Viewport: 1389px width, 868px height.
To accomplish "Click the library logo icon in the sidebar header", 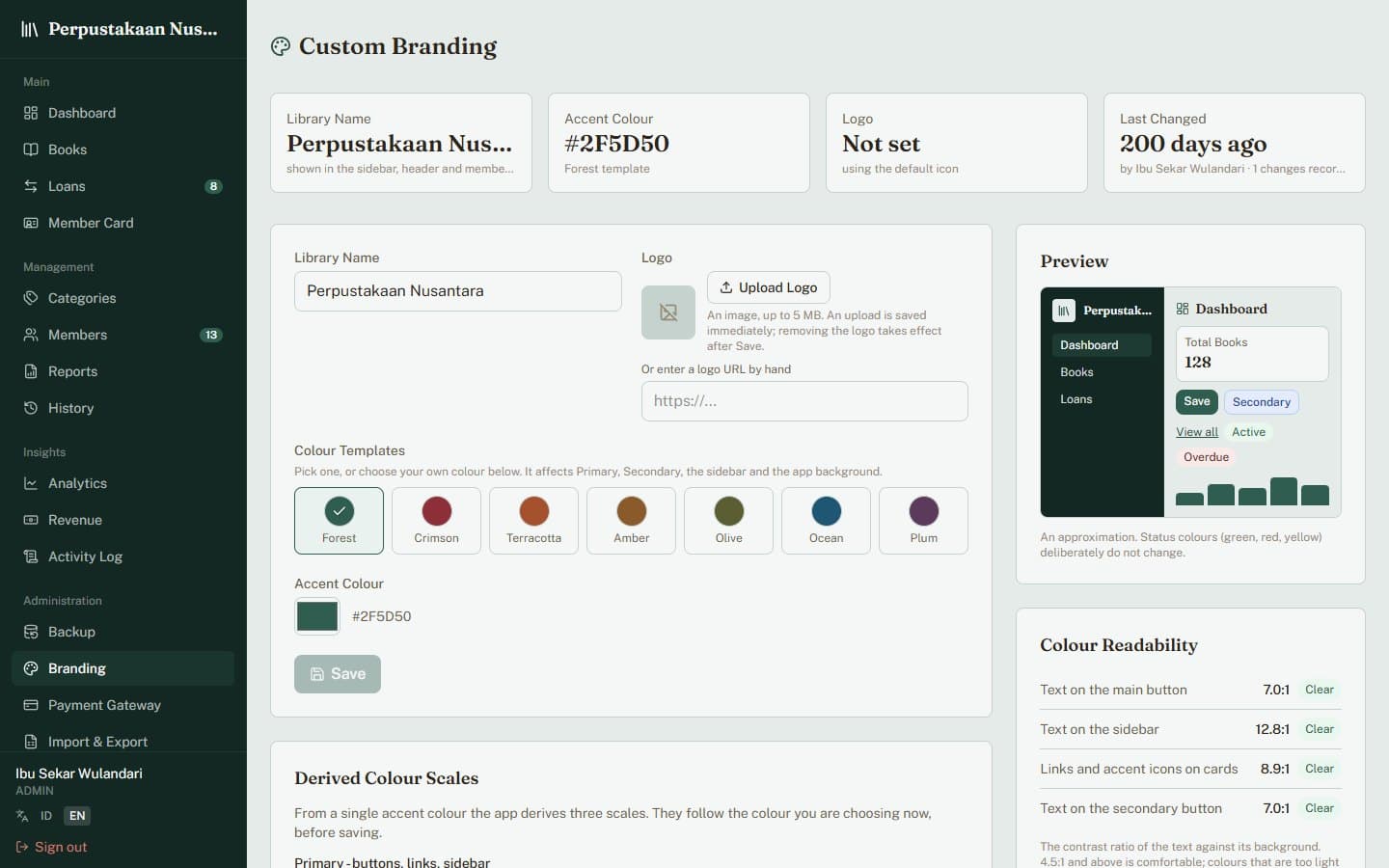I will tap(30, 29).
